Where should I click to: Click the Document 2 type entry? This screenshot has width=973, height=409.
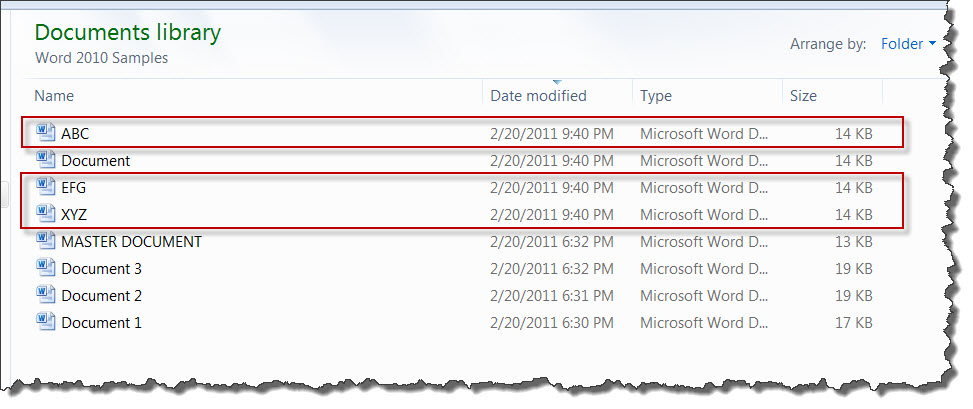click(x=704, y=296)
